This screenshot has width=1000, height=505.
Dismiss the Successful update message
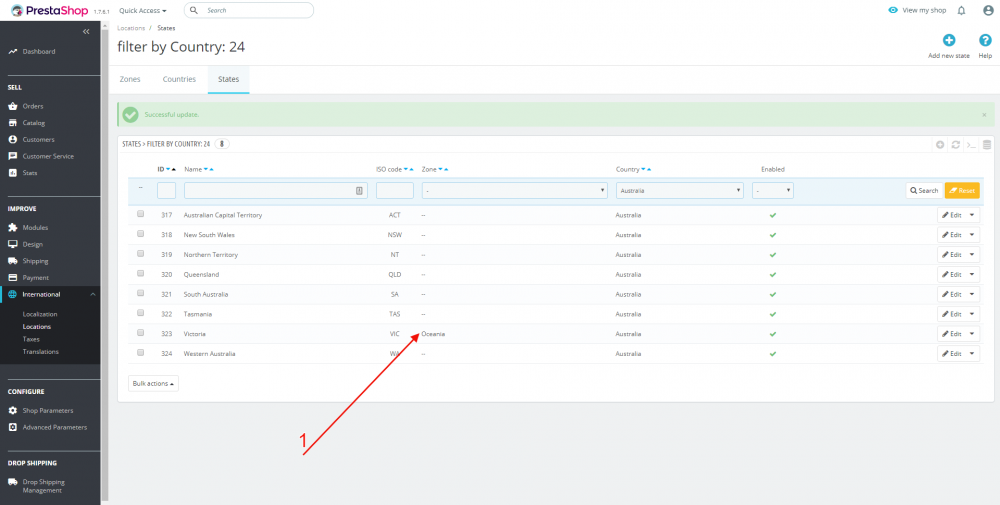pos(984,115)
